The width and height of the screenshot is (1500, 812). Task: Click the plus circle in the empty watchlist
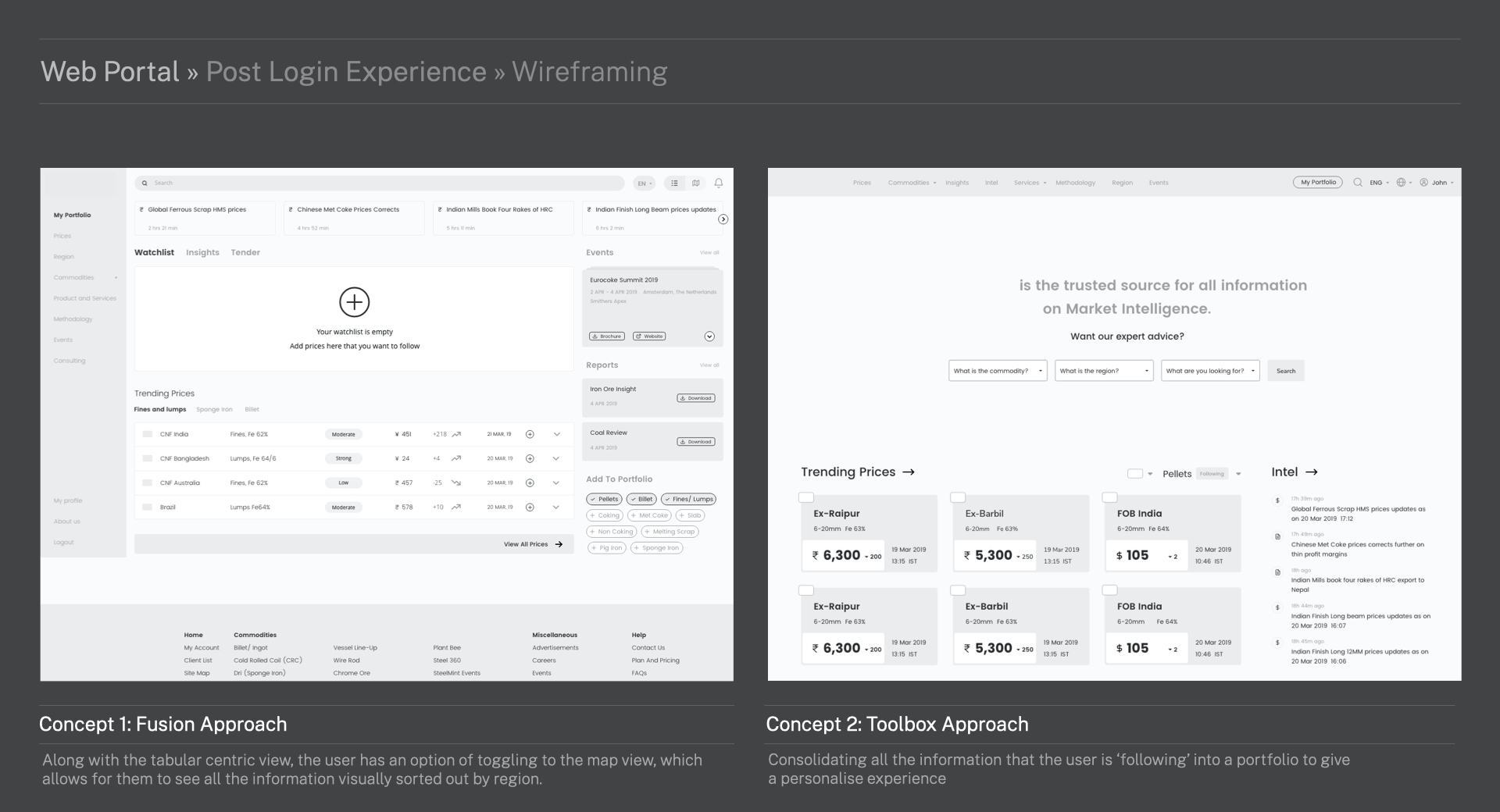[354, 302]
